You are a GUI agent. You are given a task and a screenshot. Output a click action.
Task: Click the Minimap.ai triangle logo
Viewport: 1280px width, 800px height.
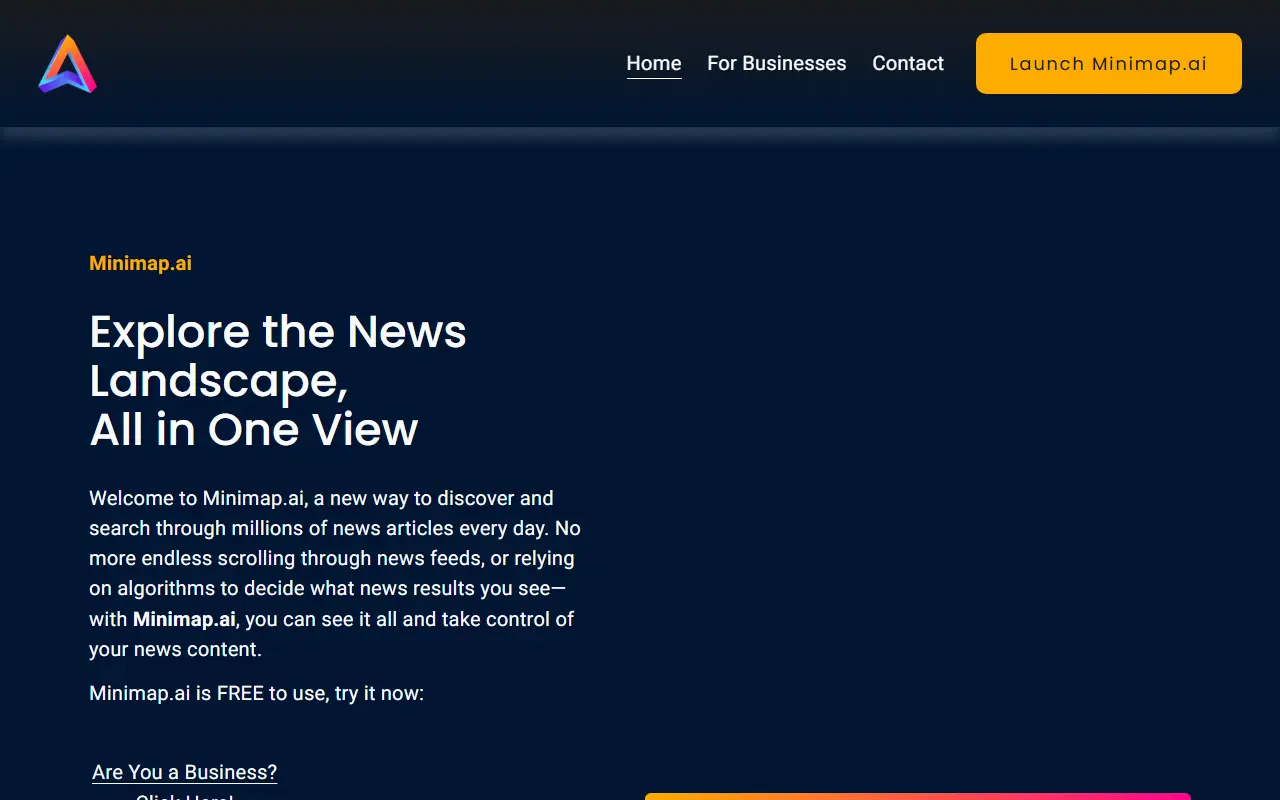pyautogui.click(x=67, y=64)
